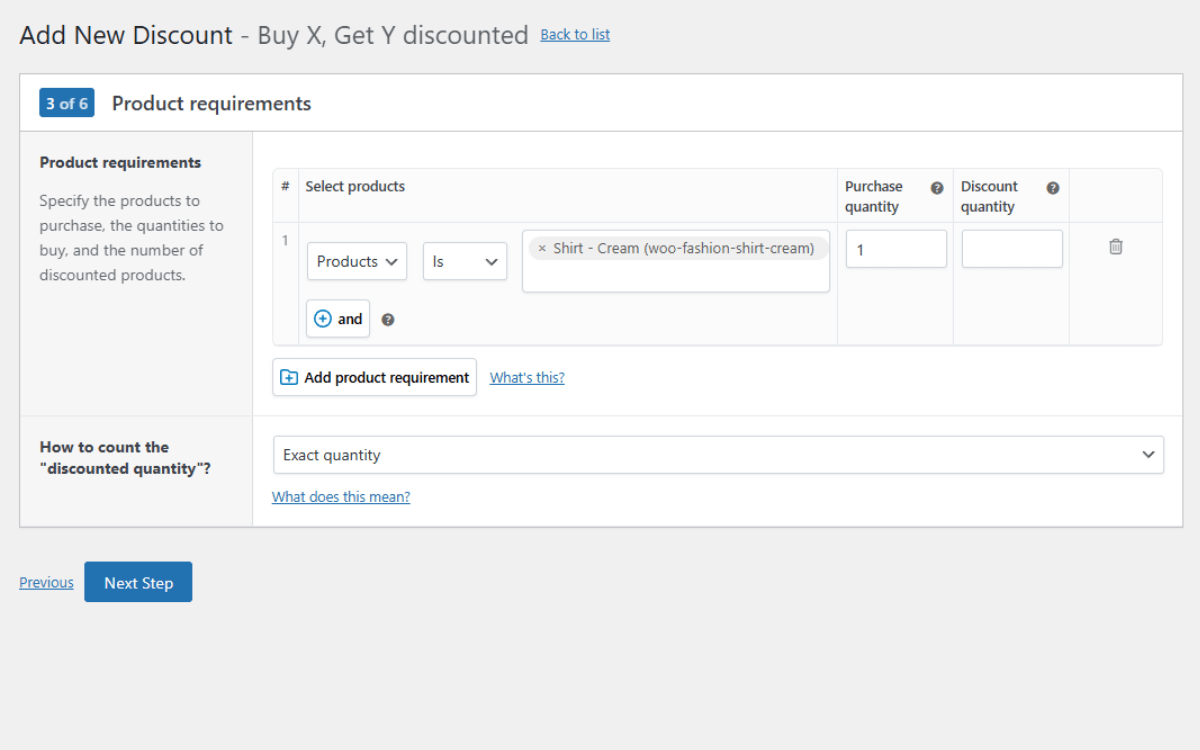Click help icon beside Purchase quantity
The width and height of the screenshot is (1200, 750).
click(937, 188)
